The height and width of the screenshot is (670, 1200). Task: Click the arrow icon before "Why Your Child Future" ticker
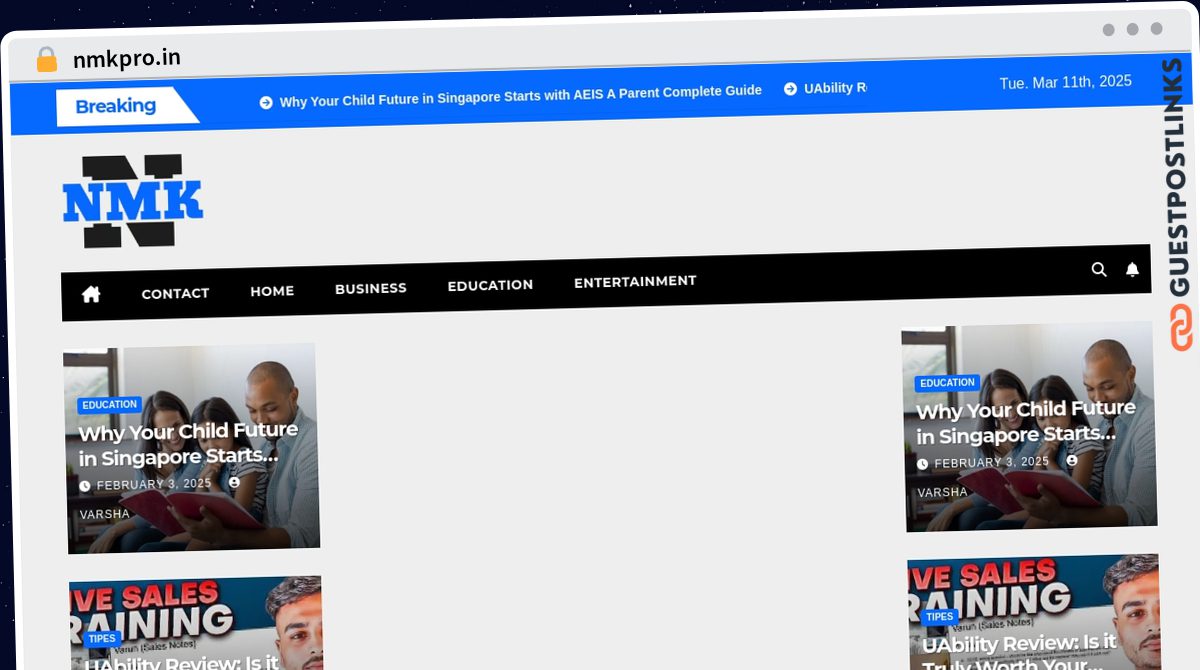click(266, 102)
